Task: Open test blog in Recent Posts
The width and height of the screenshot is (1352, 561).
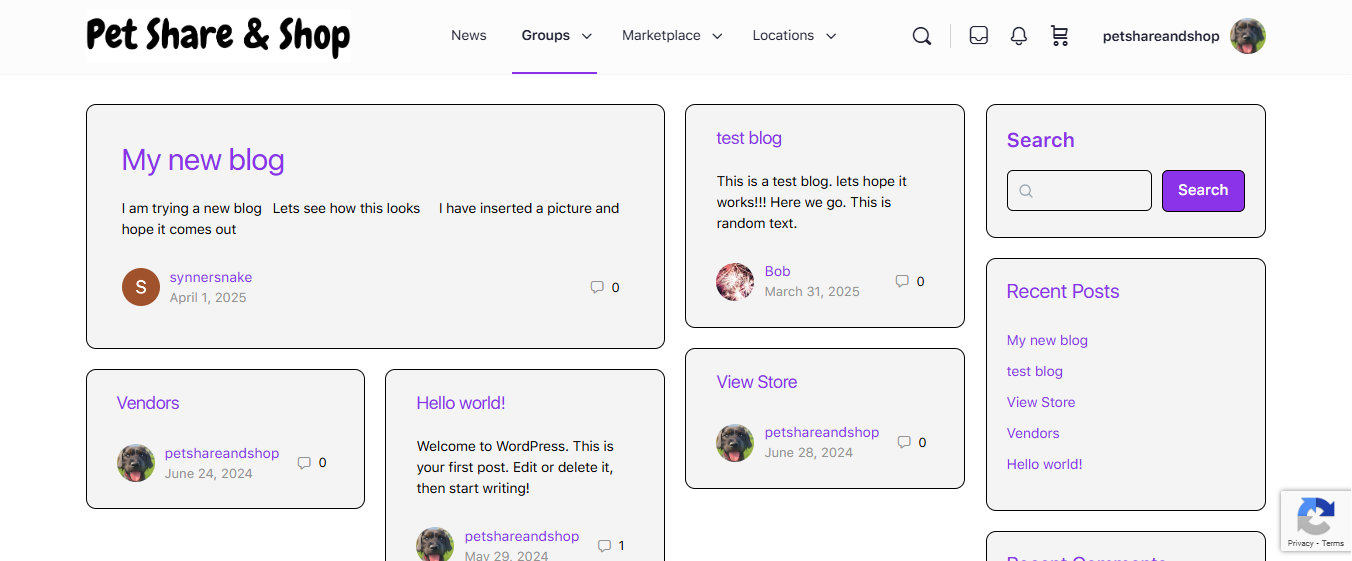Action: tap(1035, 371)
